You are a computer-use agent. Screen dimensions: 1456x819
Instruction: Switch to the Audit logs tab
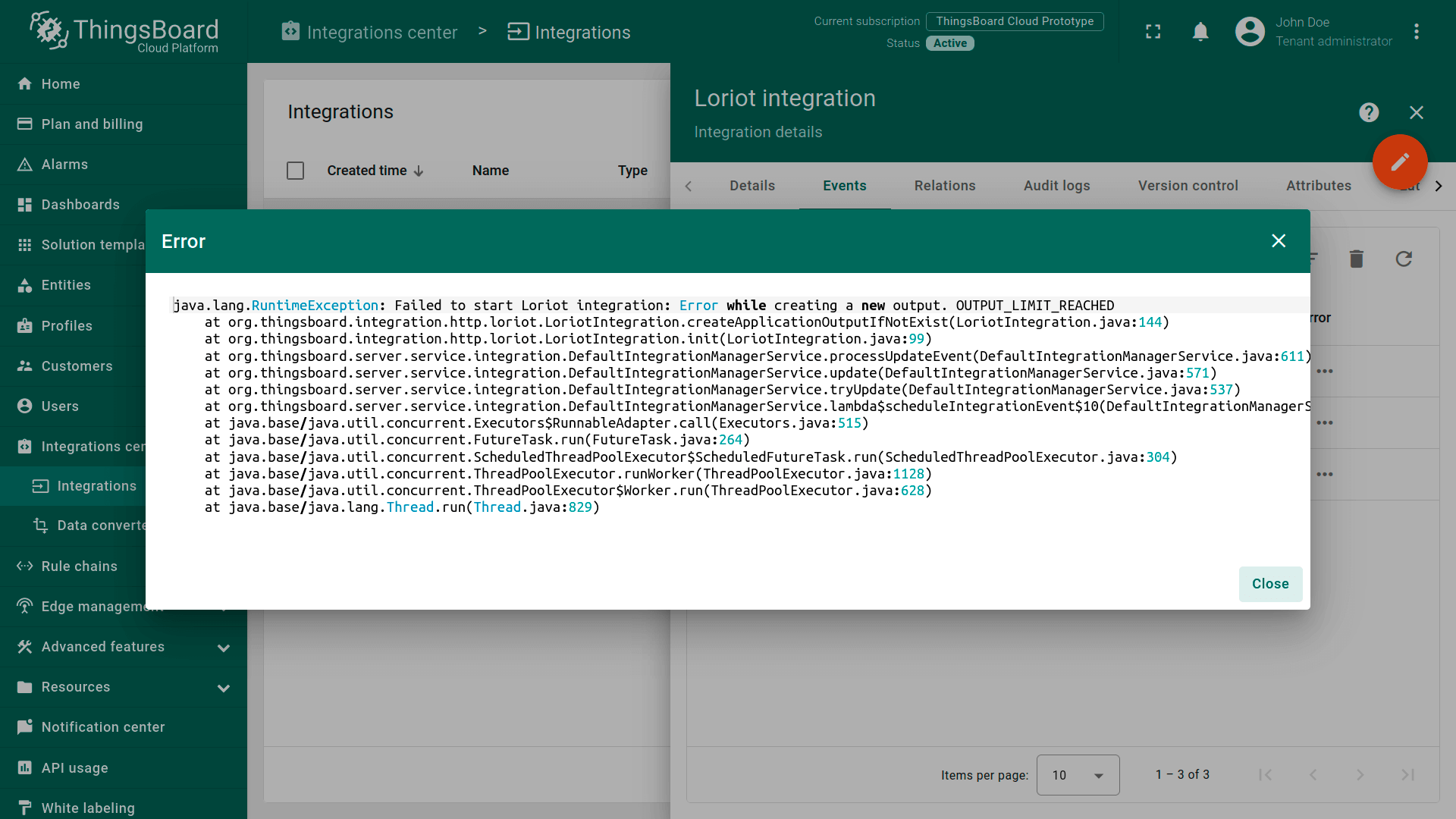(1056, 186)
